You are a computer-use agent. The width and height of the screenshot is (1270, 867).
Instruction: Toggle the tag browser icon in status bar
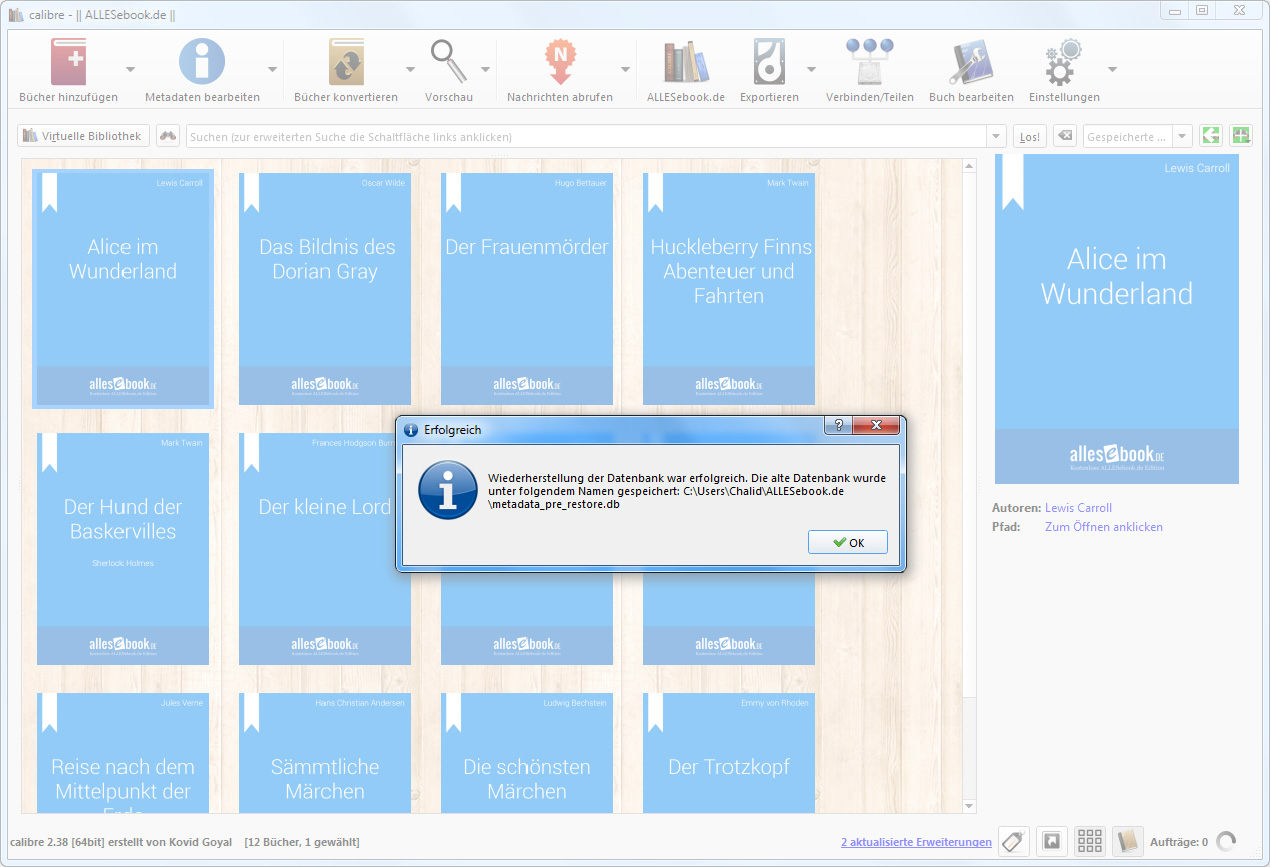1014,842
